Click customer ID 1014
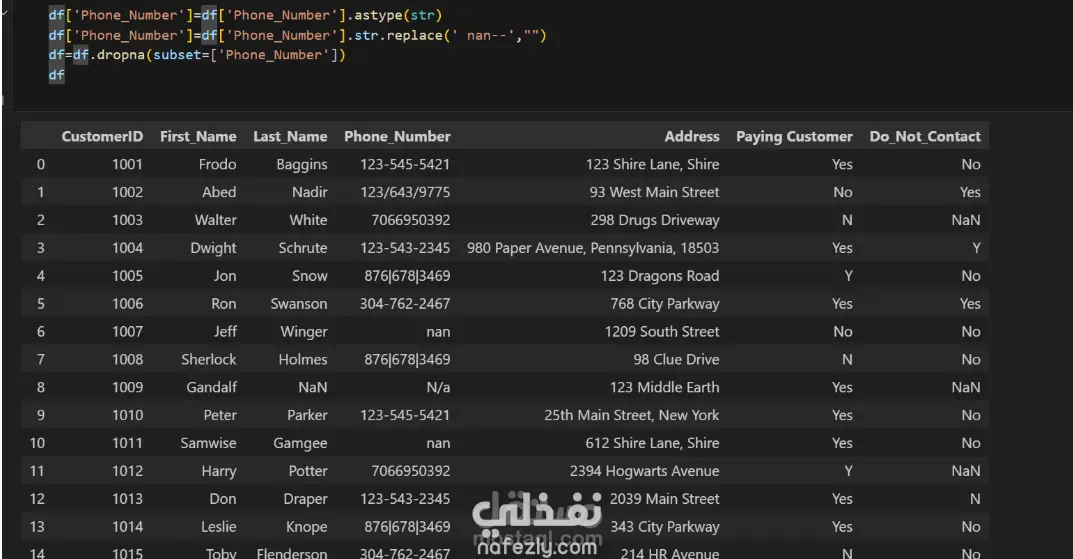 tap(127, 527)
